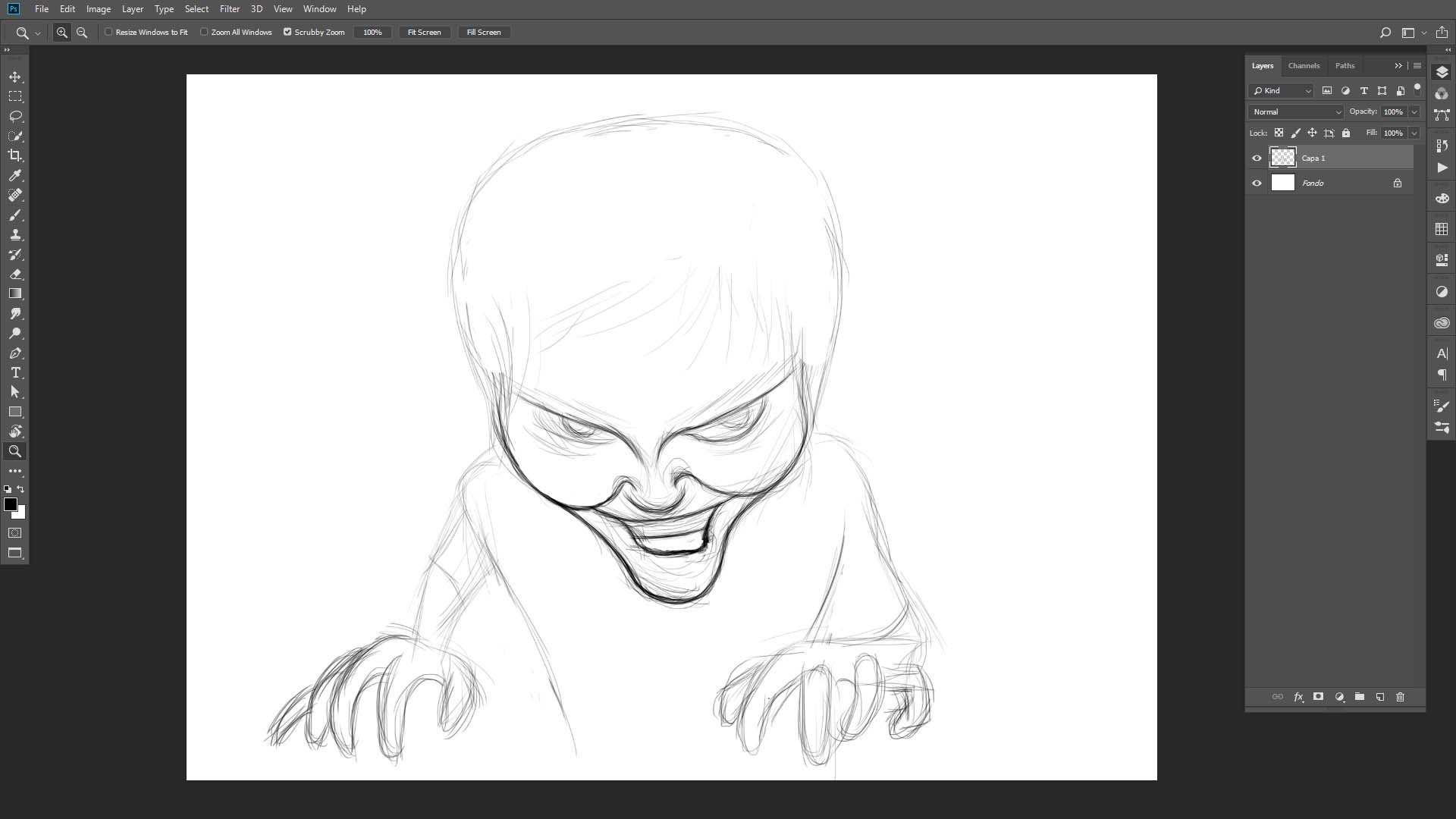The image size is (1456, 819).
Task: Create a new group folder icon
Action: click(1360, 697)
